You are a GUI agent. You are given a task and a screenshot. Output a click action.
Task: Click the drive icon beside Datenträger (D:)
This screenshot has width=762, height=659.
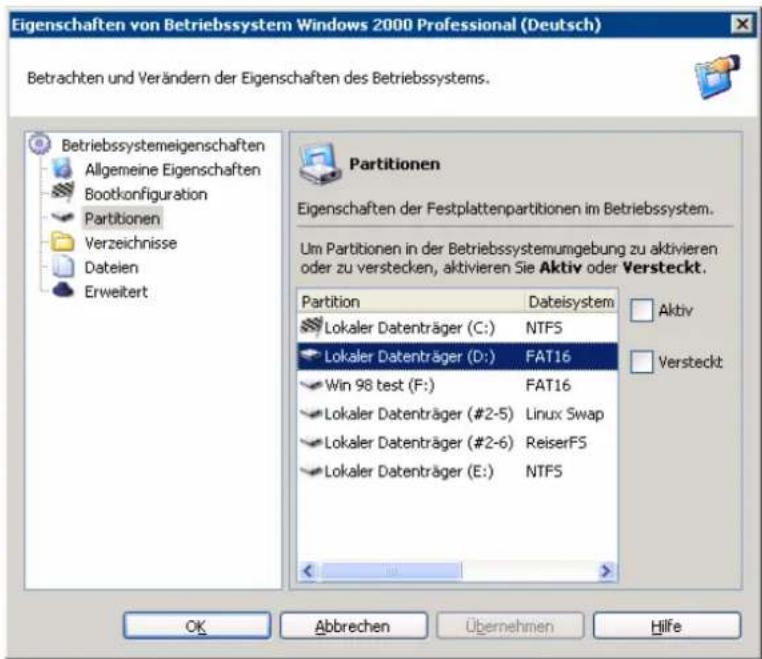pos(311,355)
